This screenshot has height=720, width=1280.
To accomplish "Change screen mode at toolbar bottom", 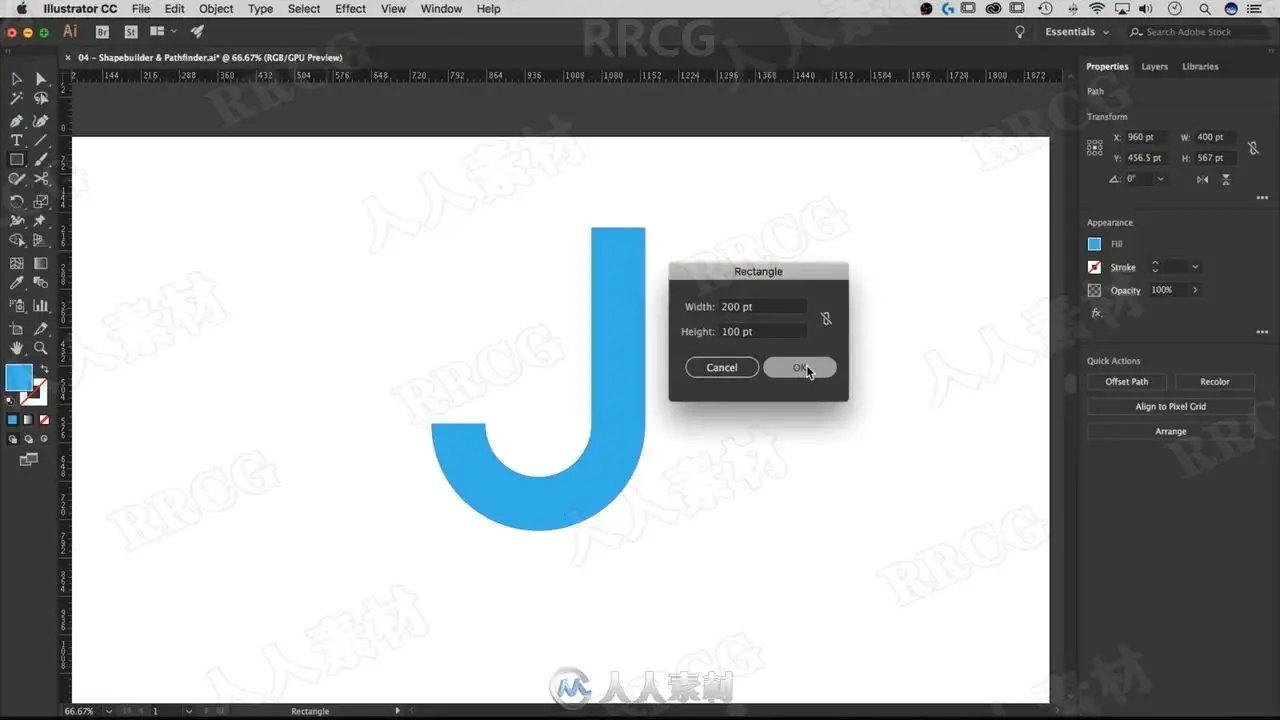I will tap(28, 459).
